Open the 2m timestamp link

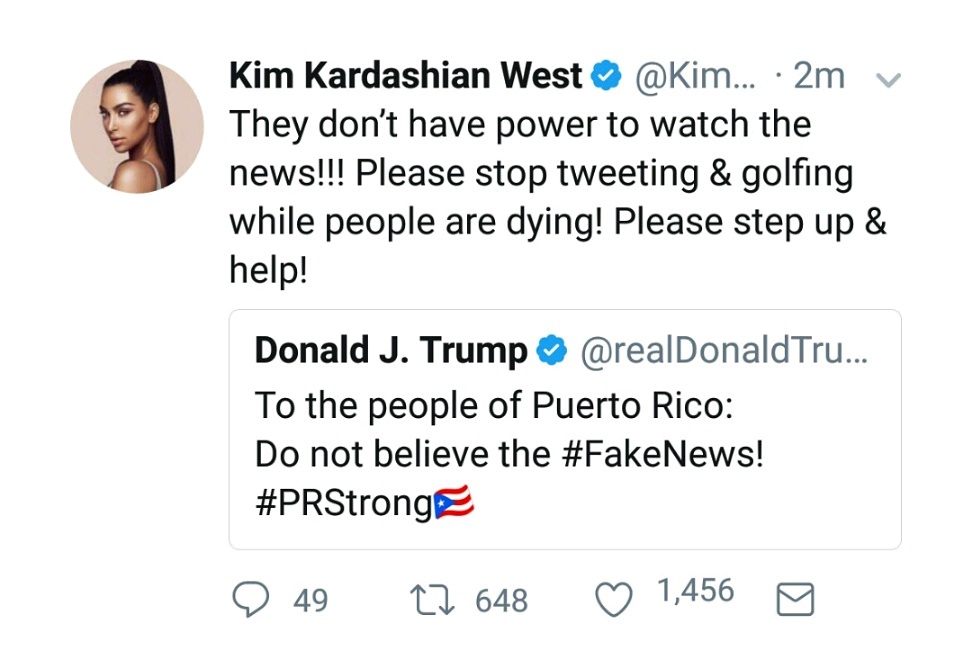coord(818,76)
